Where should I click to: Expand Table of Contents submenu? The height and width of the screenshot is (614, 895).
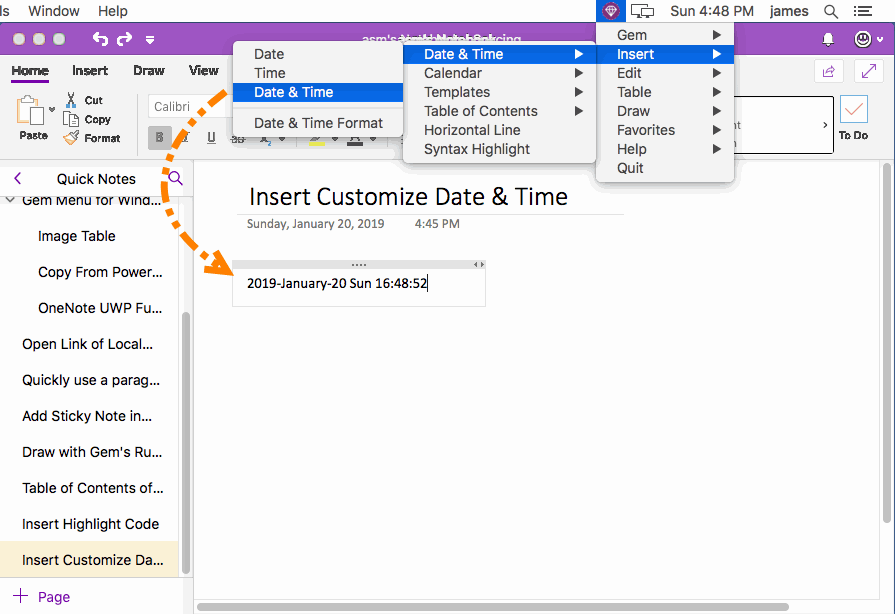499,111
